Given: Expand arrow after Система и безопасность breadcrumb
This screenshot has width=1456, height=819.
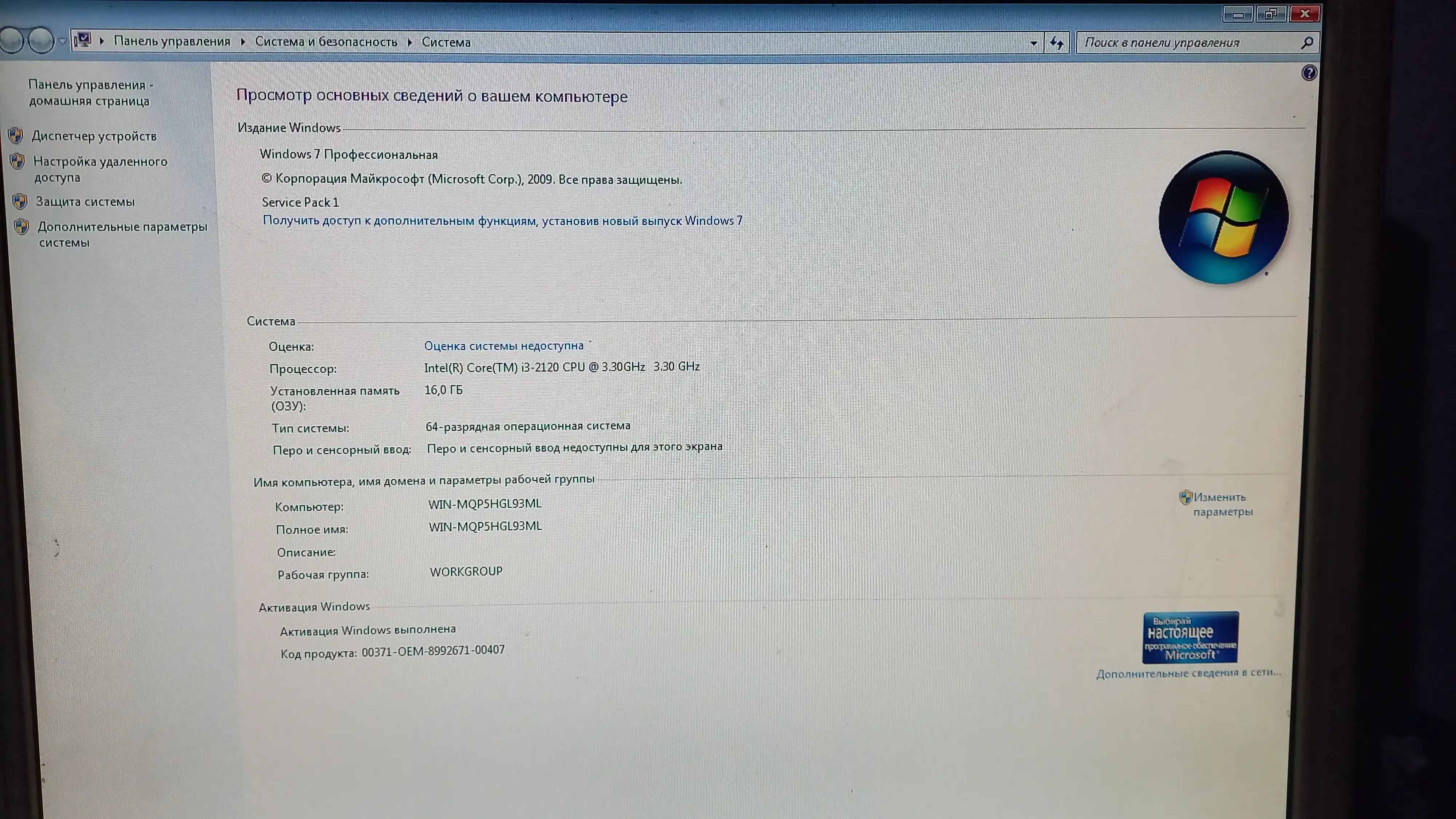Looking at the screenshot, I should pyautogui.click(x=409, y=42).
